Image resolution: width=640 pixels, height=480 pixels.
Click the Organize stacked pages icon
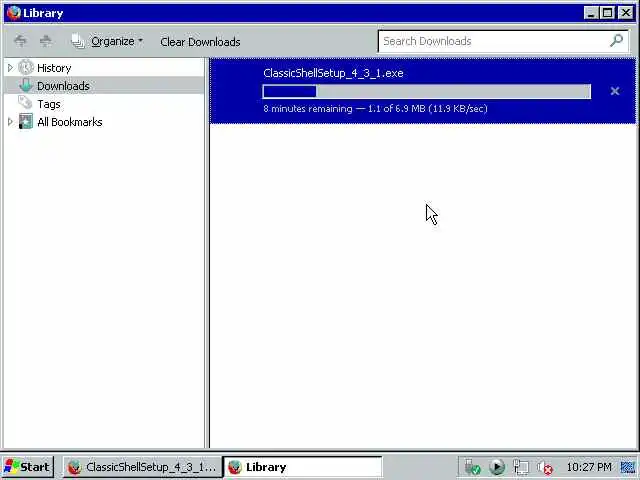coord(78,41)
